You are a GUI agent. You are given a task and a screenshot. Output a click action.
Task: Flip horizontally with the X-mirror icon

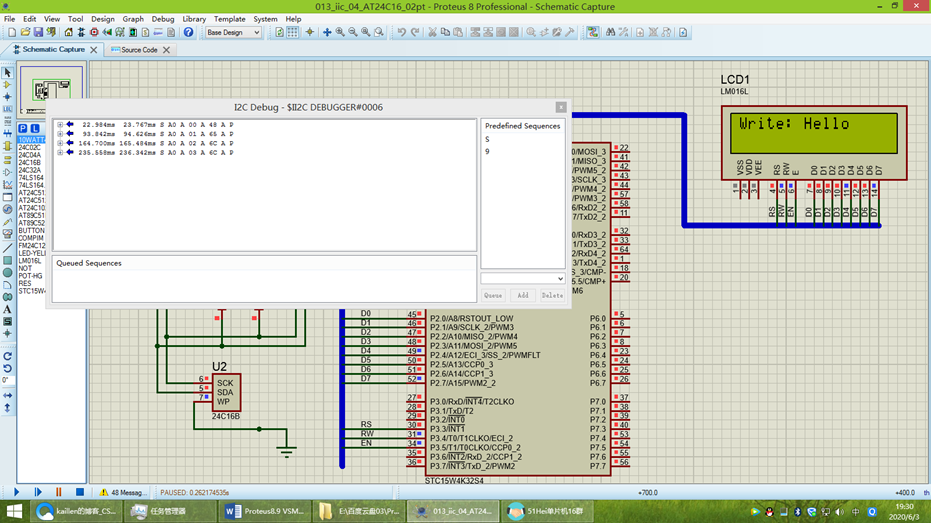point(7,395)
